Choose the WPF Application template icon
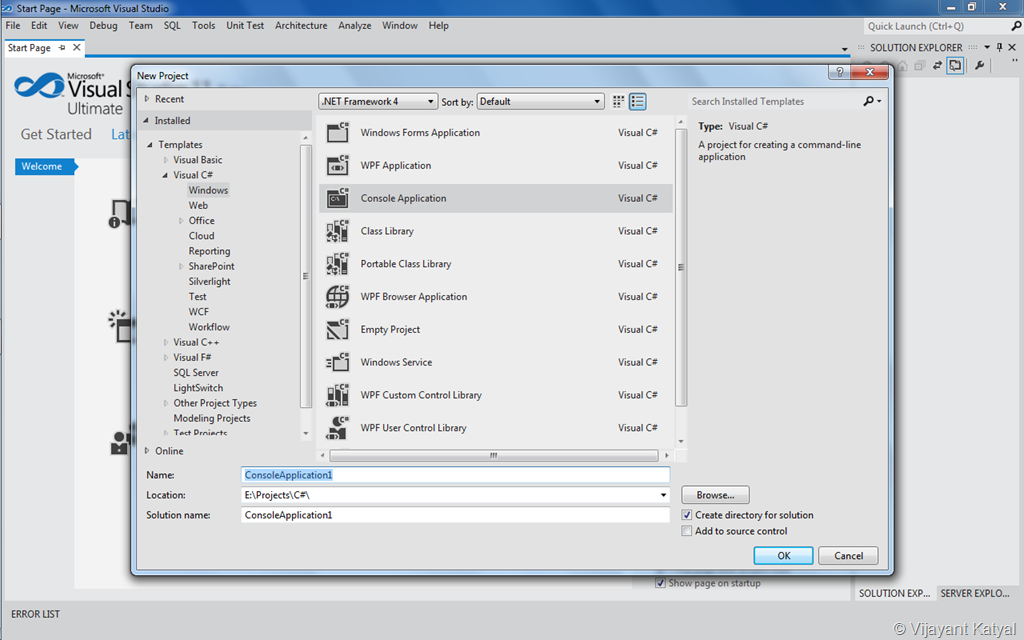 point(338,165)
